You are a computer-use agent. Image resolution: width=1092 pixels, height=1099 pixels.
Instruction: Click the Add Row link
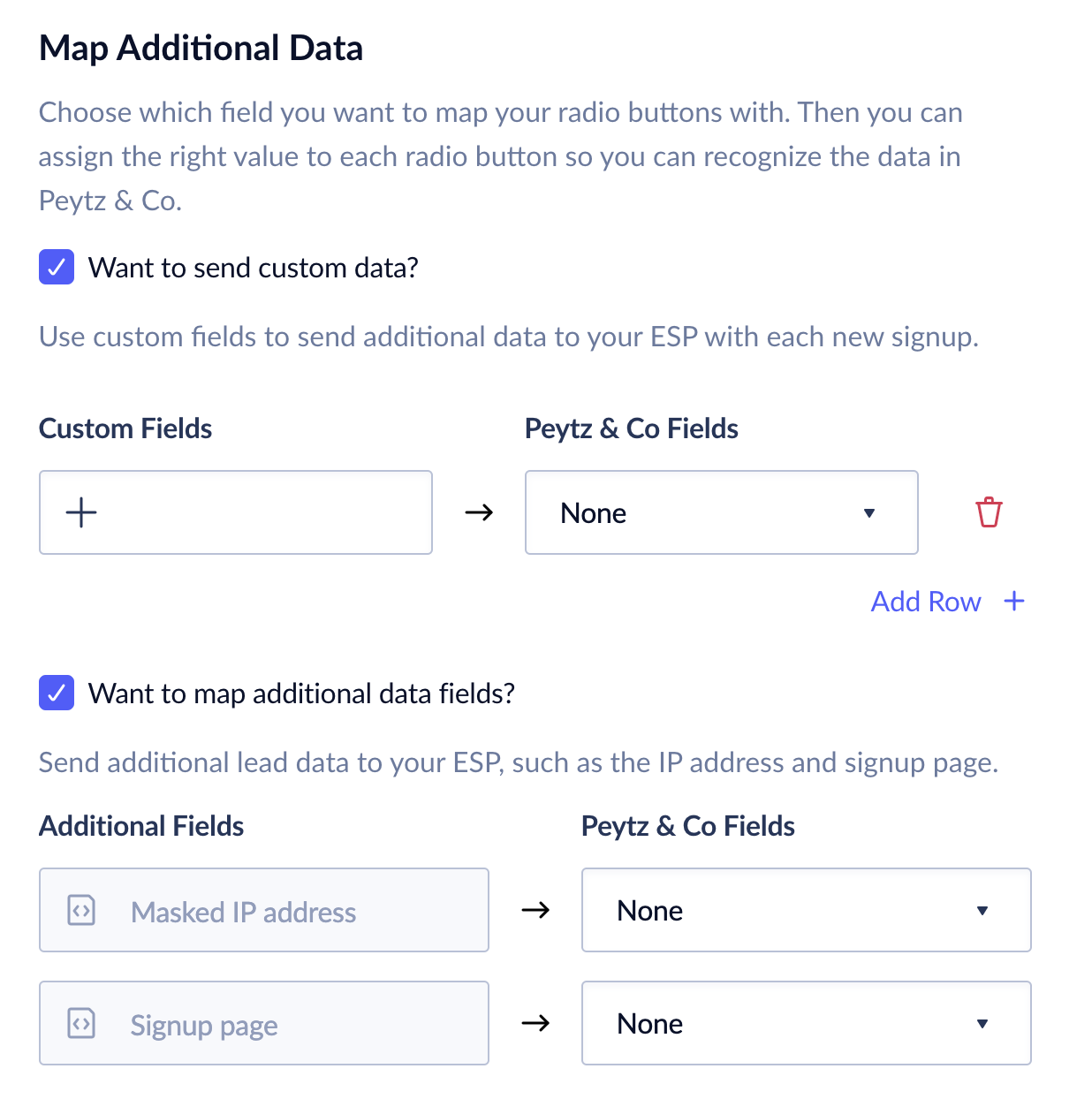(x=926, y=602)
